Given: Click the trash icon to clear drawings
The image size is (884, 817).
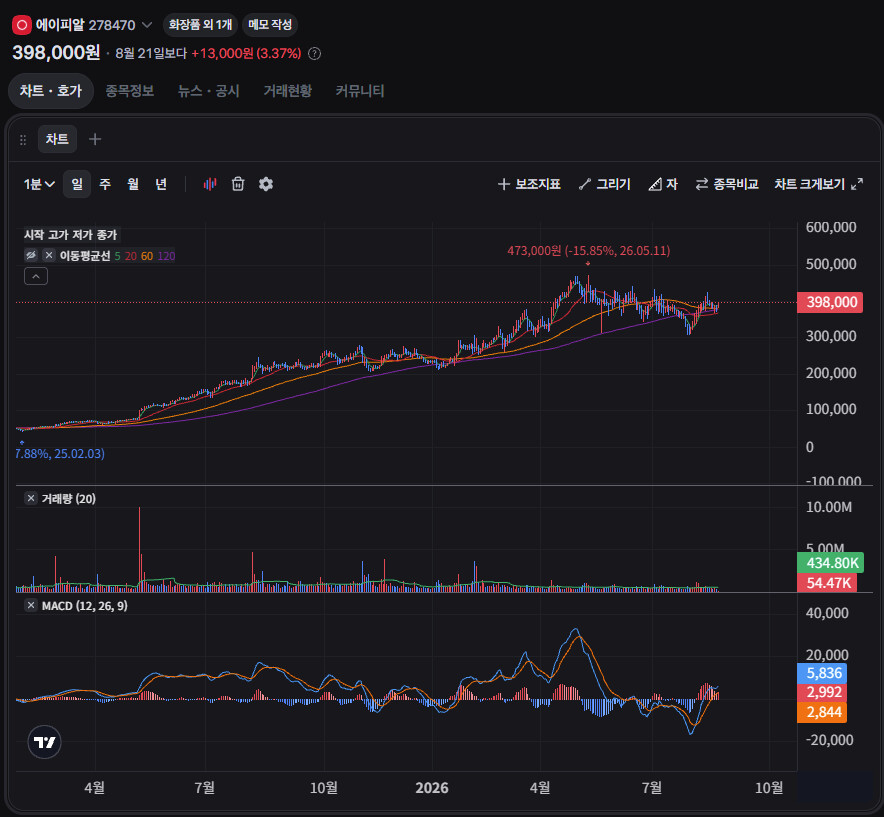Looking at the screenshot, I should click(238, 184).
